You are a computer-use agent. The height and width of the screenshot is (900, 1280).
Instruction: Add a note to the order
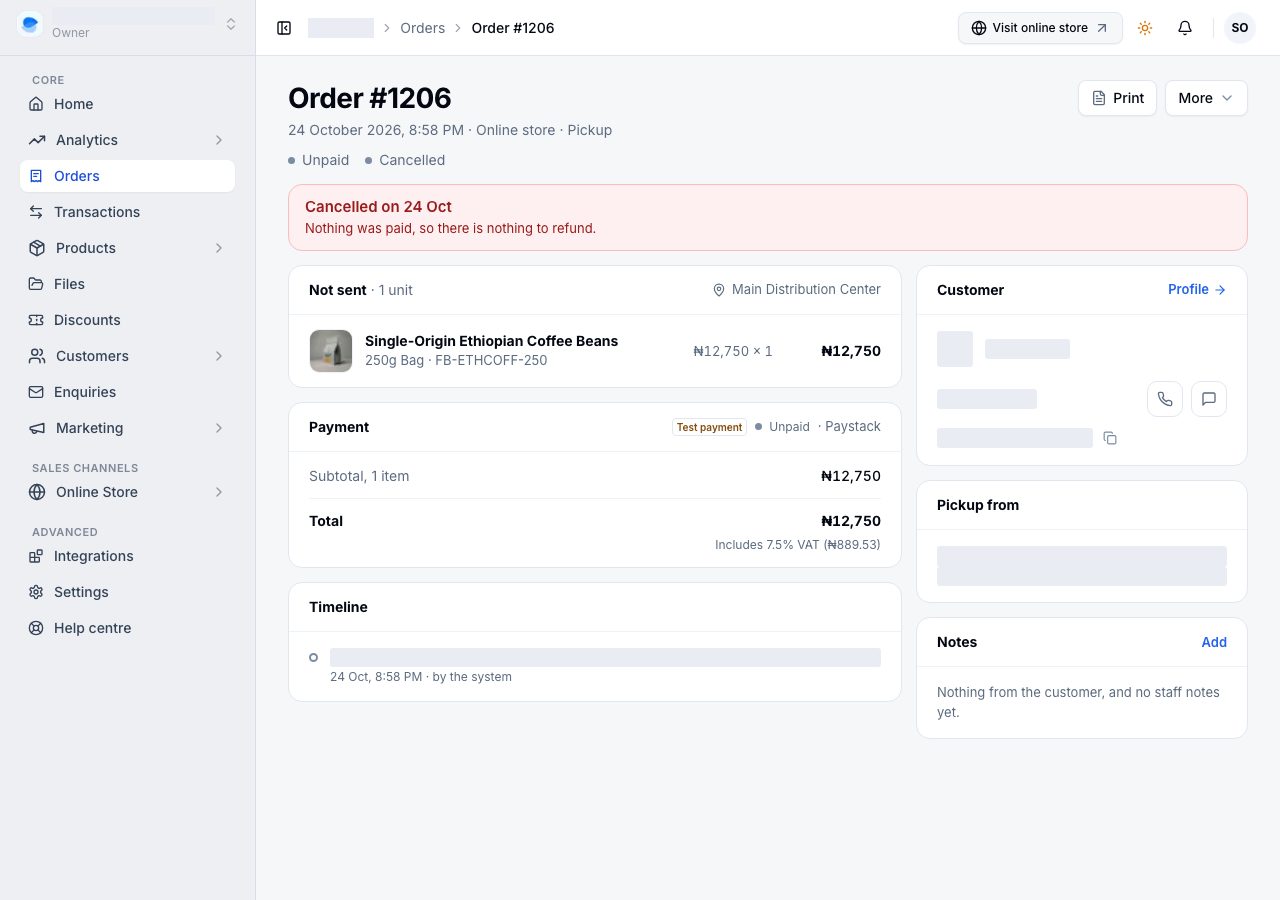tap(1214, 642)
